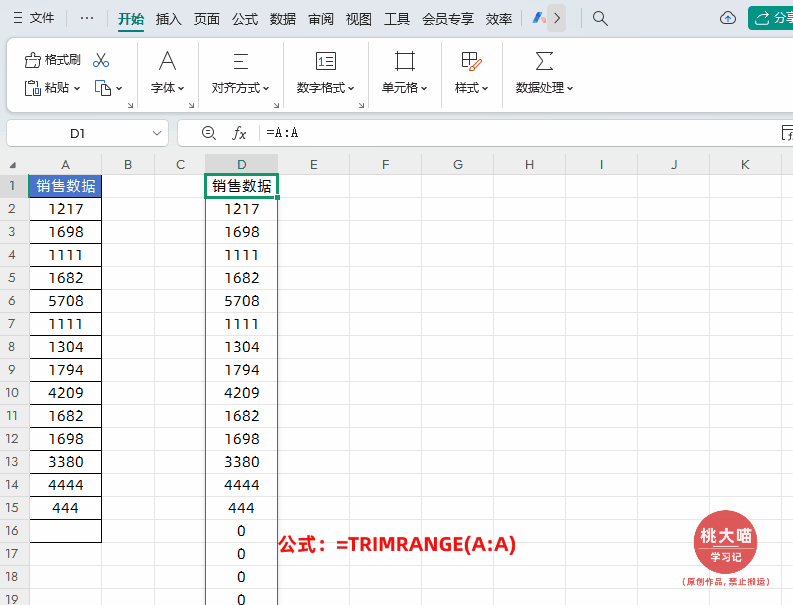Click the select-all corner triangle
This screenshot has height=605, width=793.
[x=13, y=165]
